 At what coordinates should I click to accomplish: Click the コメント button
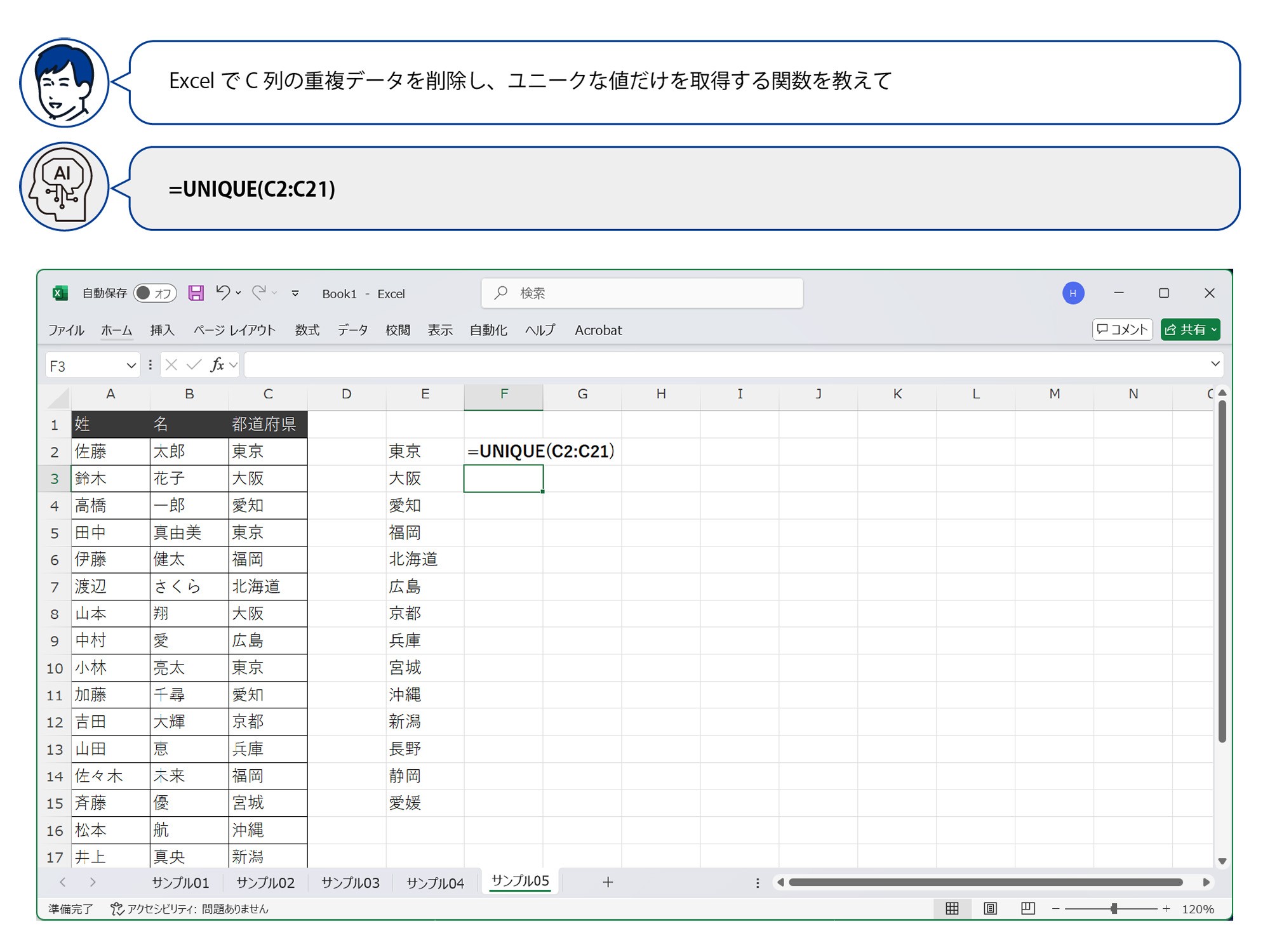(1122, 329)
